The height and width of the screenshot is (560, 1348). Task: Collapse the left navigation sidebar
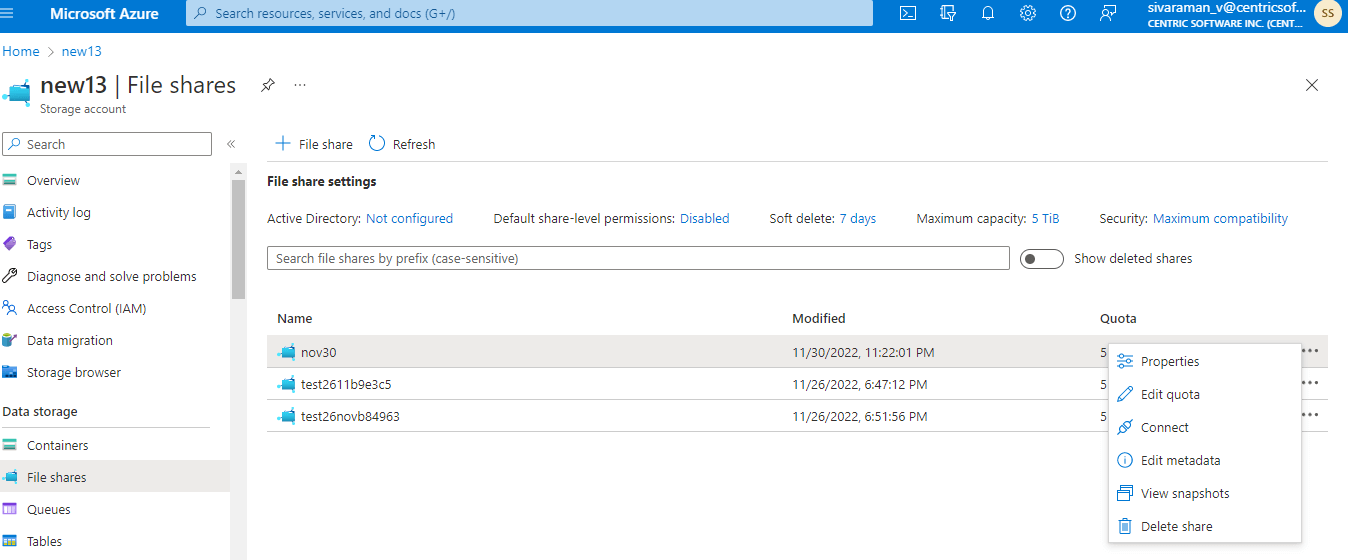point(231,144)
